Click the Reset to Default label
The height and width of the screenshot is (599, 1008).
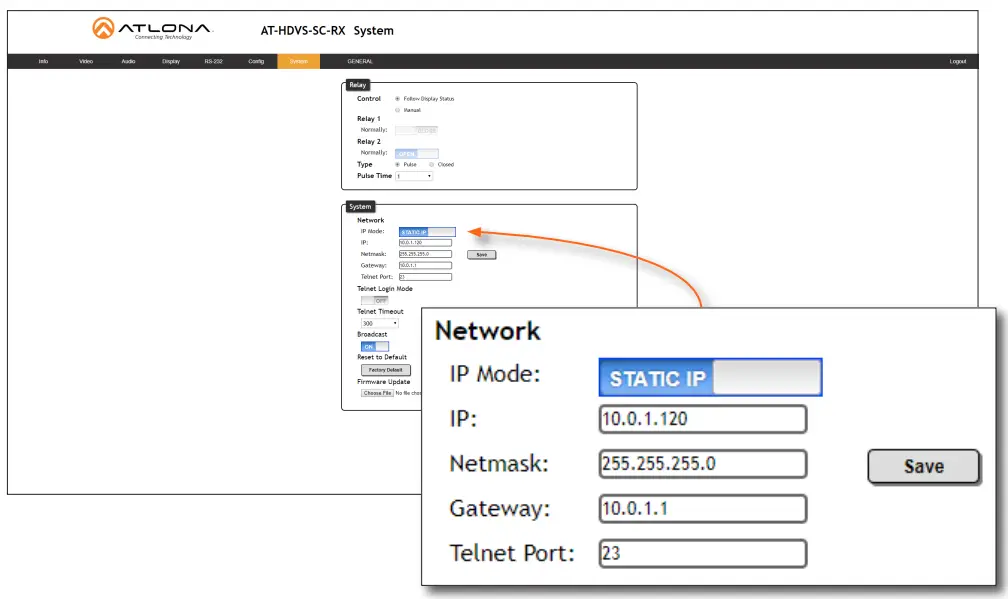382,357
